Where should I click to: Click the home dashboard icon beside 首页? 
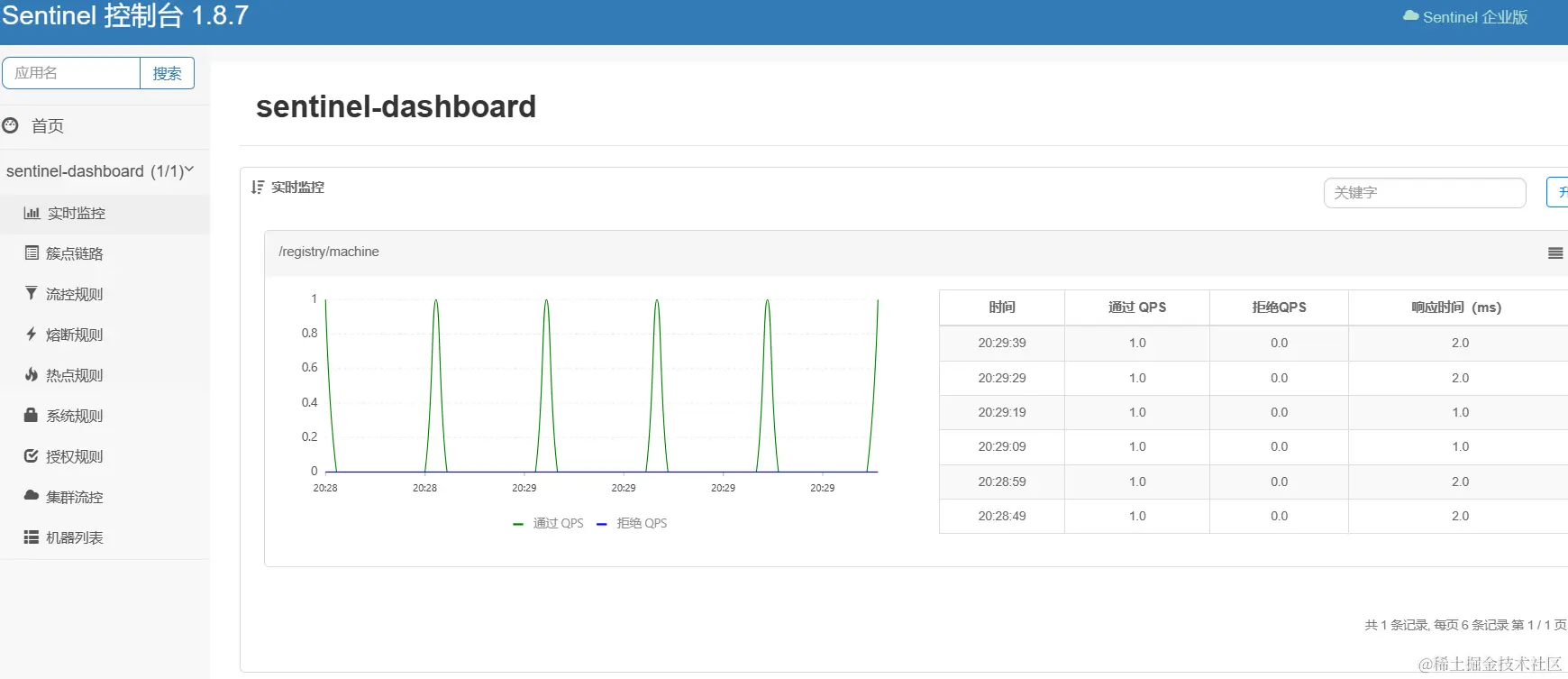click(x=11, y=125)
